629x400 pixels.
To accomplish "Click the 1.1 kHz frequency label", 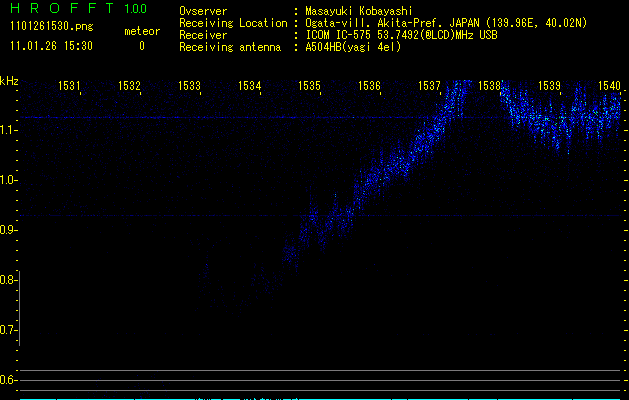I will [7, 130].
